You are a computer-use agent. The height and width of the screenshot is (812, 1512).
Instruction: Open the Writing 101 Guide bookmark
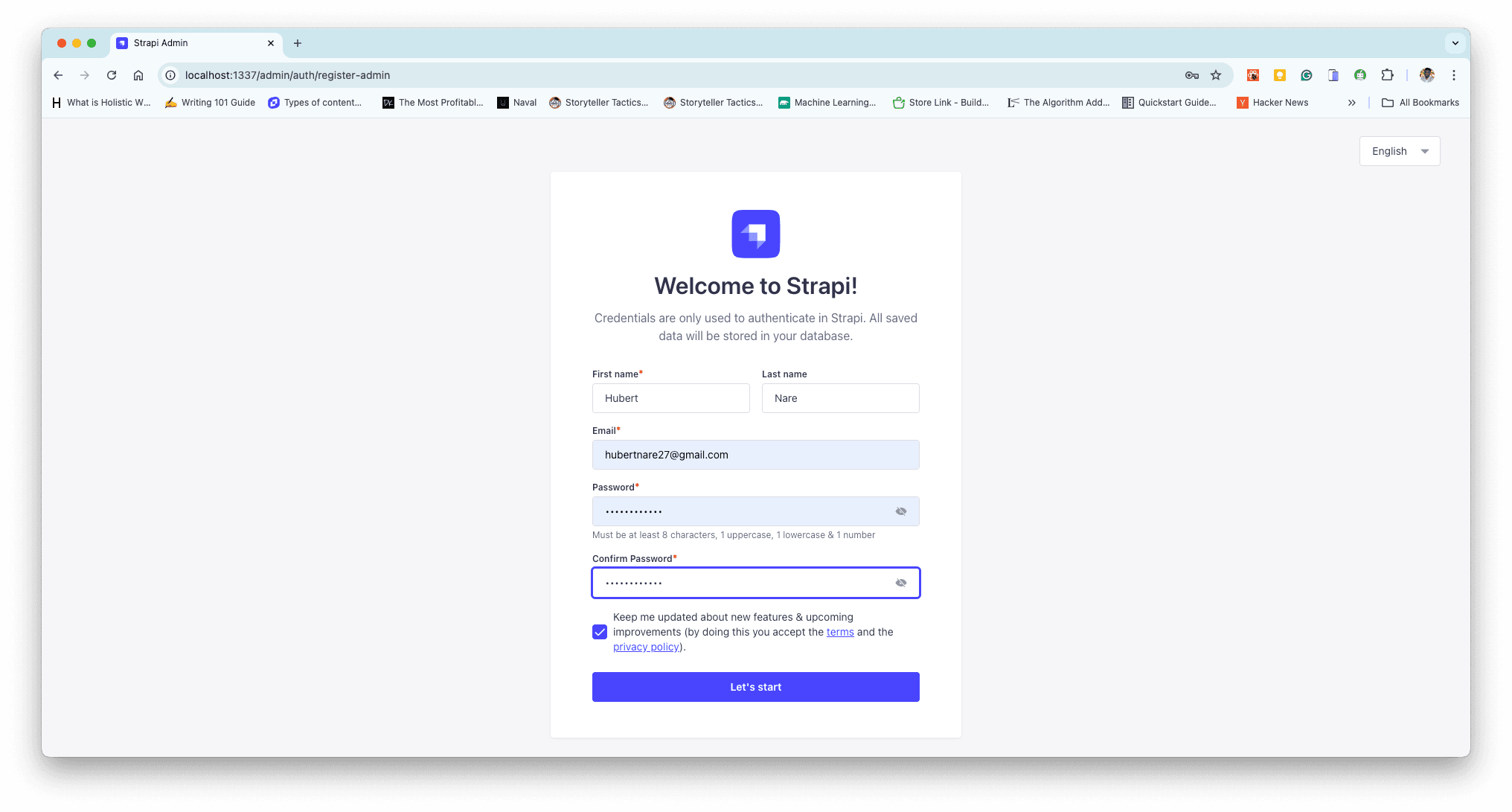(x=210, y=103)
